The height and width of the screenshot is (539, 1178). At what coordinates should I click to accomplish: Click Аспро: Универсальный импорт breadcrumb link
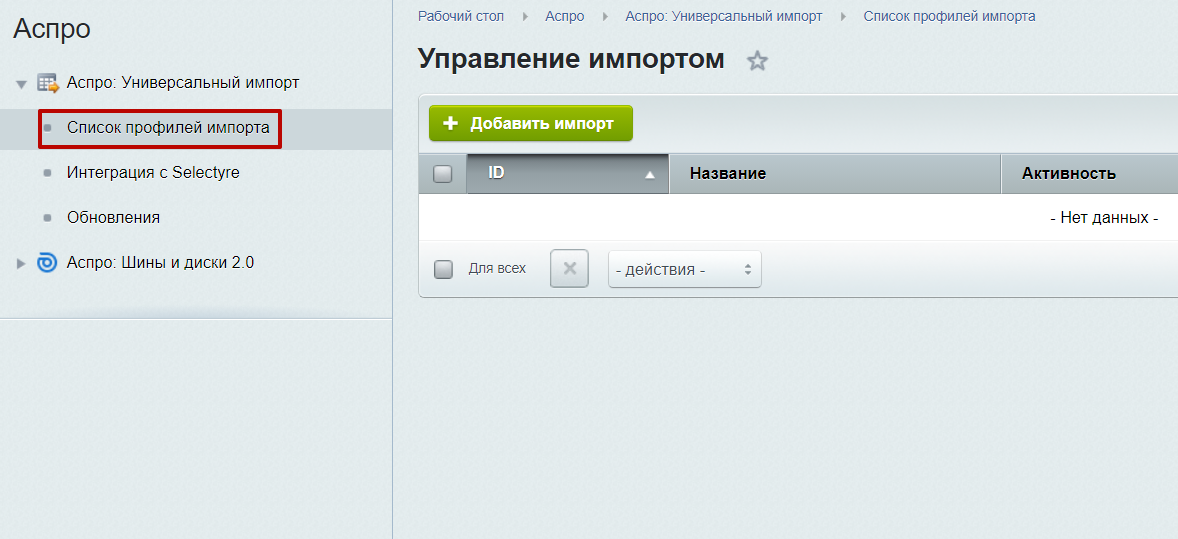[723, 16]
